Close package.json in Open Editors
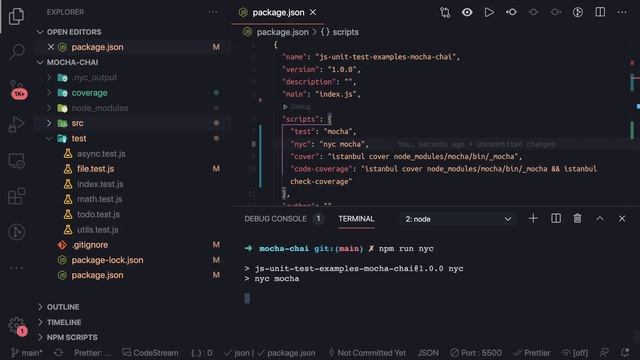The height and width of the screenshot is (360, 640). 51,47
